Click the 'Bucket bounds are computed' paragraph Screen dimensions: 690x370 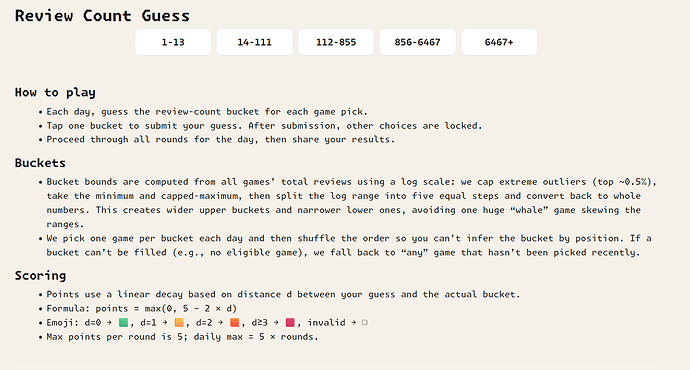pyautogui.click(x=351, y=203)
